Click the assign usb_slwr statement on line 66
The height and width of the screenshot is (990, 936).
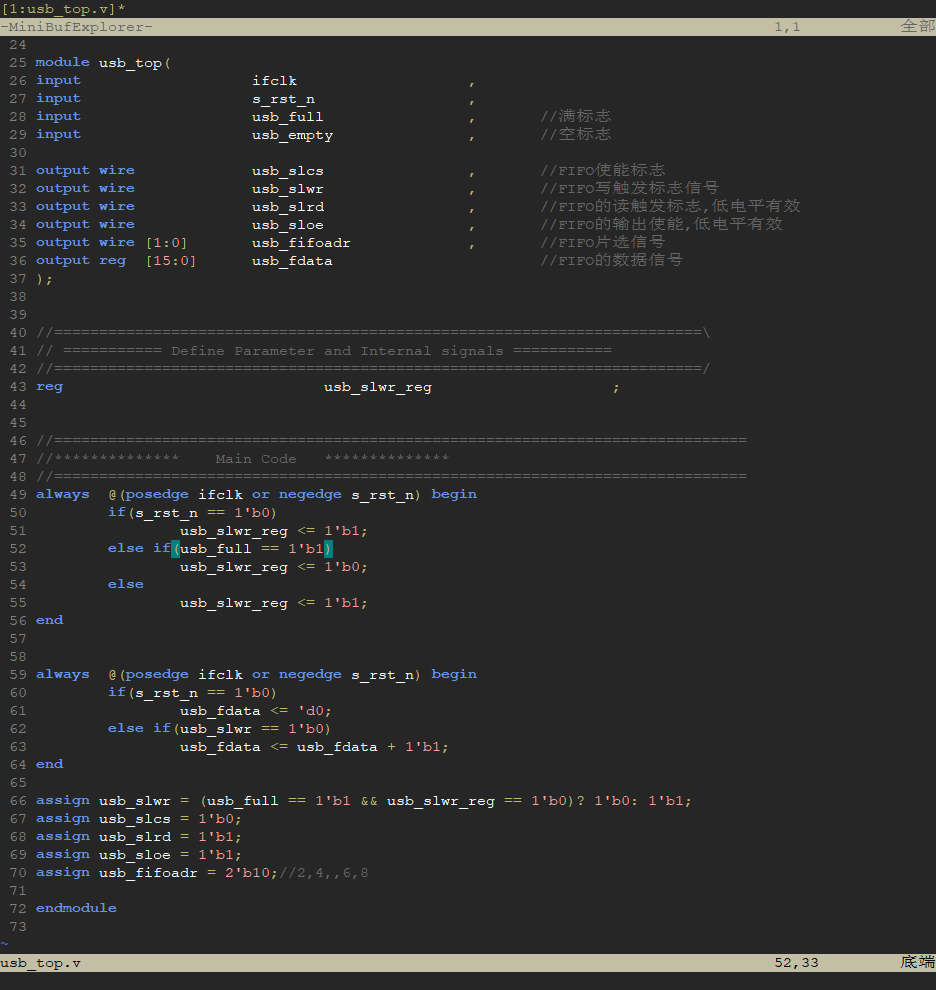pyautogui.click(x=364, y=801)
